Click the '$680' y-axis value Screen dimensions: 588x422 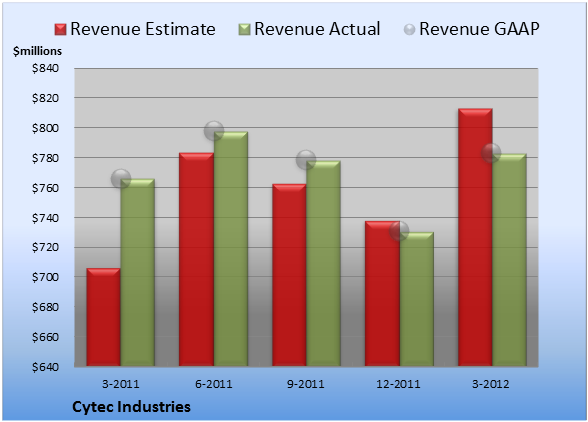coord(45,307)
